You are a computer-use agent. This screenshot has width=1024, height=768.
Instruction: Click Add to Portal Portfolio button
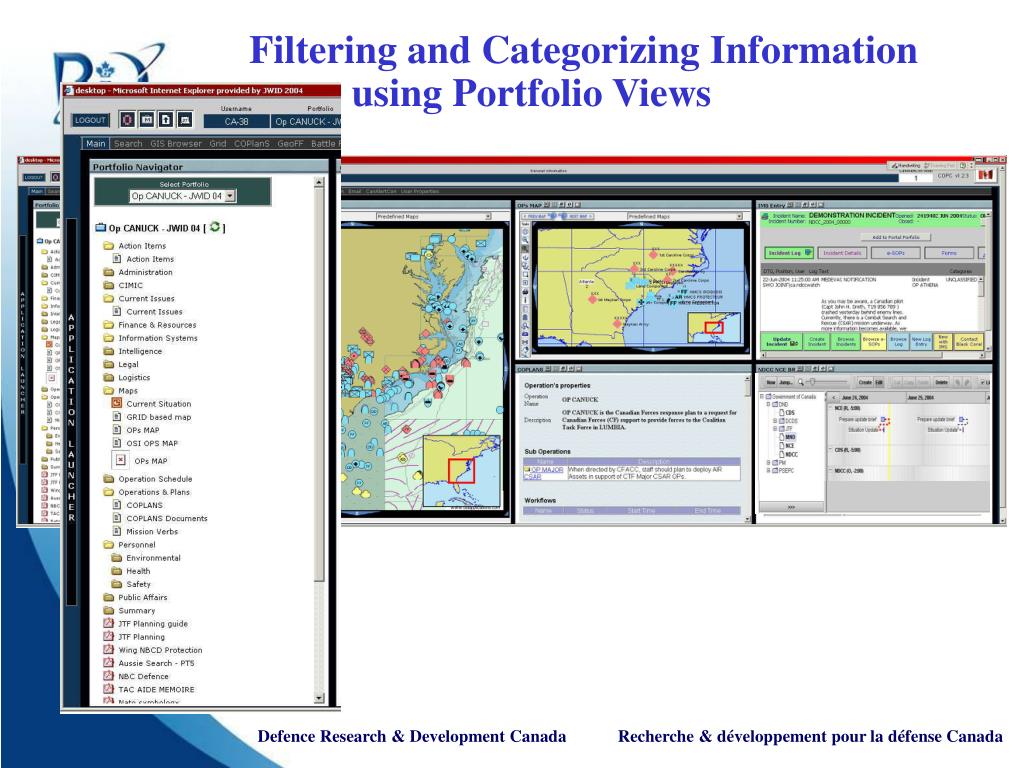click(895, 237)
